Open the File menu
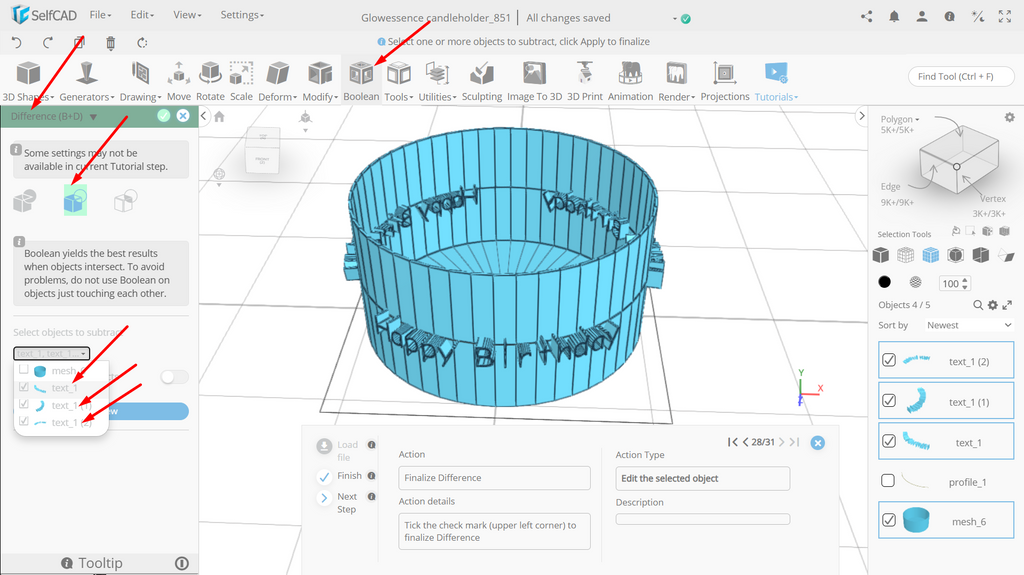The width and height of the screenshot is (1024, 575). pos(100,14)
